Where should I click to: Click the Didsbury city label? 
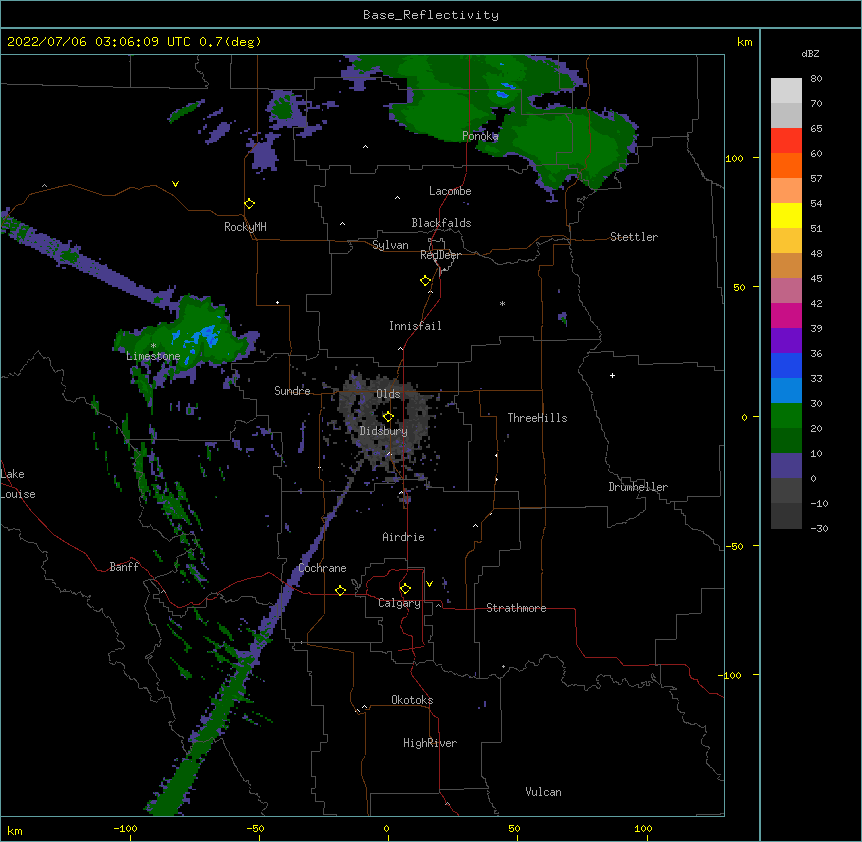point(384,431)
